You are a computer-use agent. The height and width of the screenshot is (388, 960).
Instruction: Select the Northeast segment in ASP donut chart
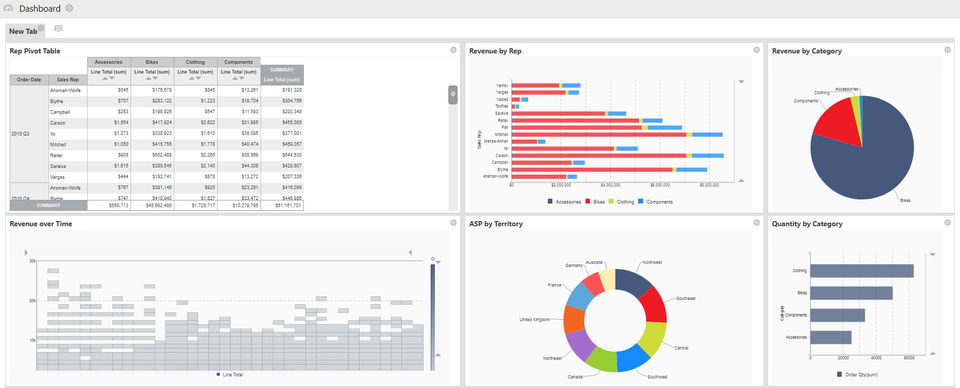coord(577,345)
